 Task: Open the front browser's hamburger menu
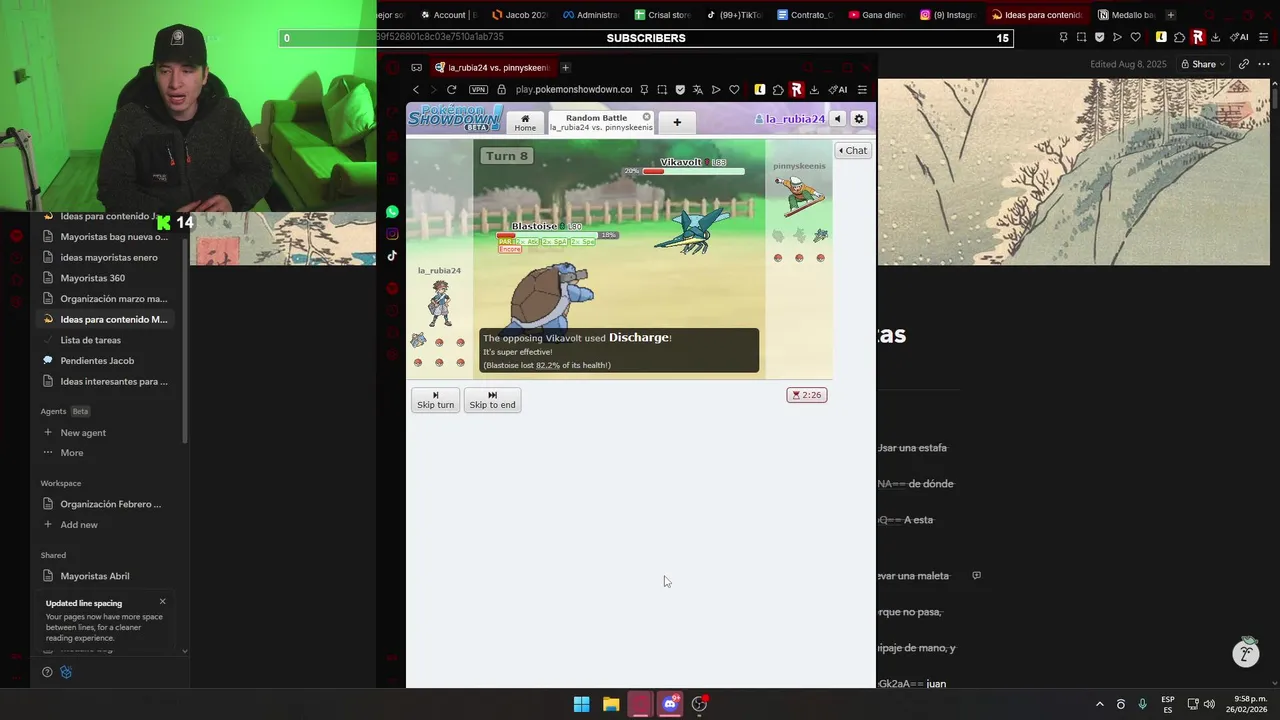[x=862, y=90]
